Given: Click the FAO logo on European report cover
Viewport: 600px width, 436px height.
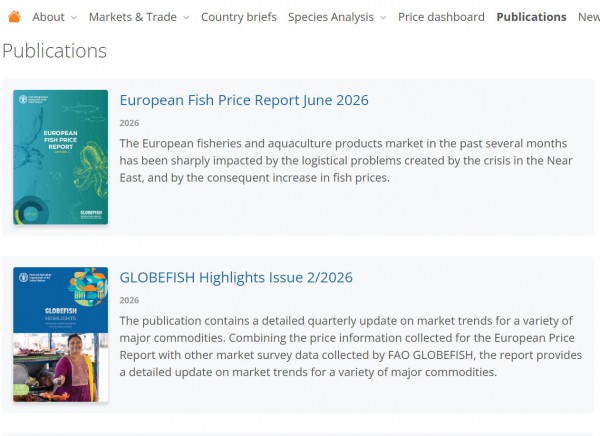Looking at the screenshot, I should pos(23,100).
